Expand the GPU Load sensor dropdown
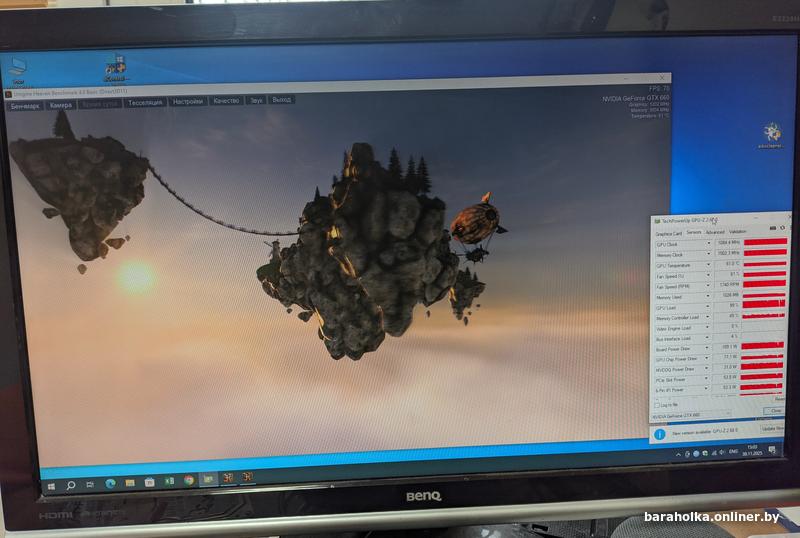Screen dimensions: 800x538 click(x=708, y=306)
